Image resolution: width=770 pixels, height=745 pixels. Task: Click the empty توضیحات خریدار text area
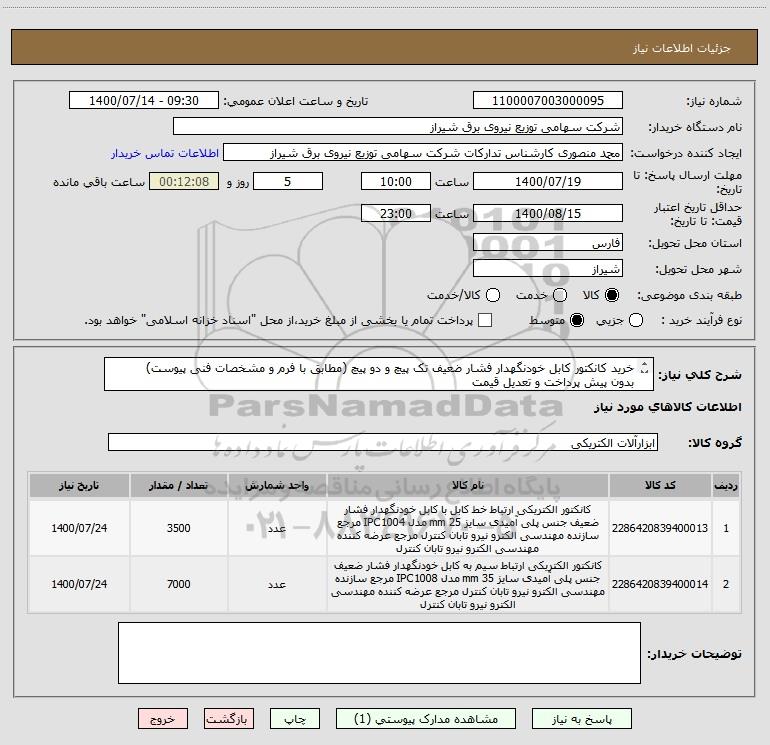379,653
